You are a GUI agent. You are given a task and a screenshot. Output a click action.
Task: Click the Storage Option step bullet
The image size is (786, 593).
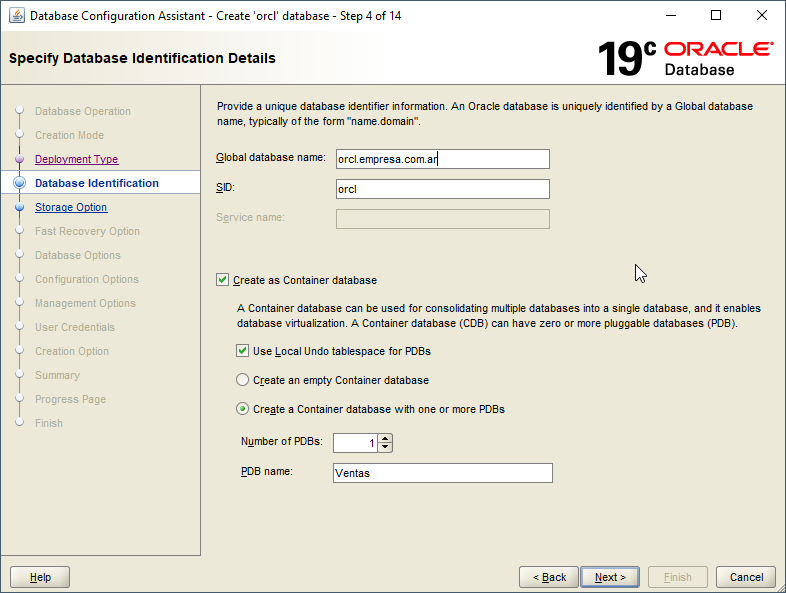pos(19,207)
